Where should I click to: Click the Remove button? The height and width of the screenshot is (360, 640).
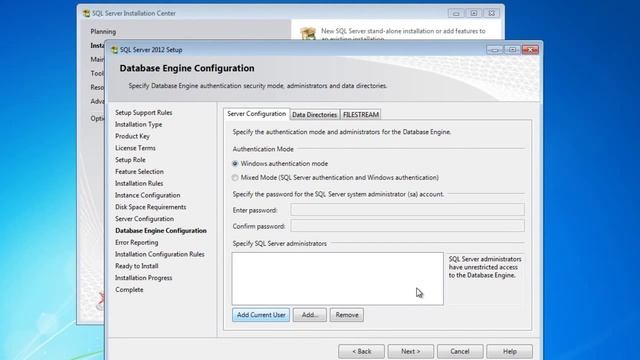347,315
